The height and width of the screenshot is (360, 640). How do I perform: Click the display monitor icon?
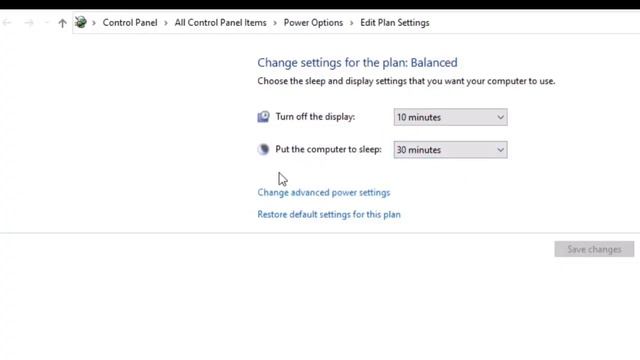[263, 117]
